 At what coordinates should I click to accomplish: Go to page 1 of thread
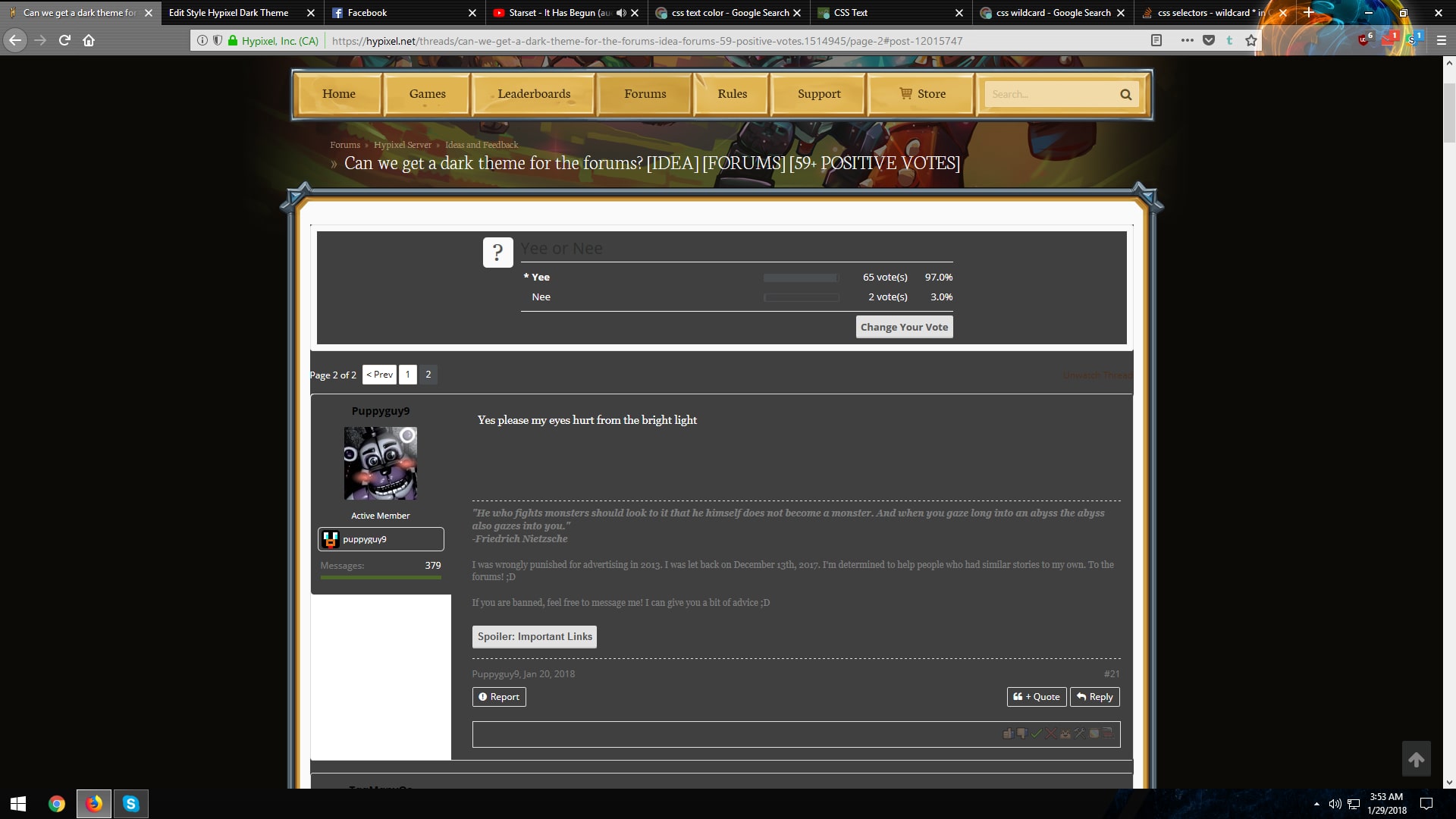coord(407,374)
